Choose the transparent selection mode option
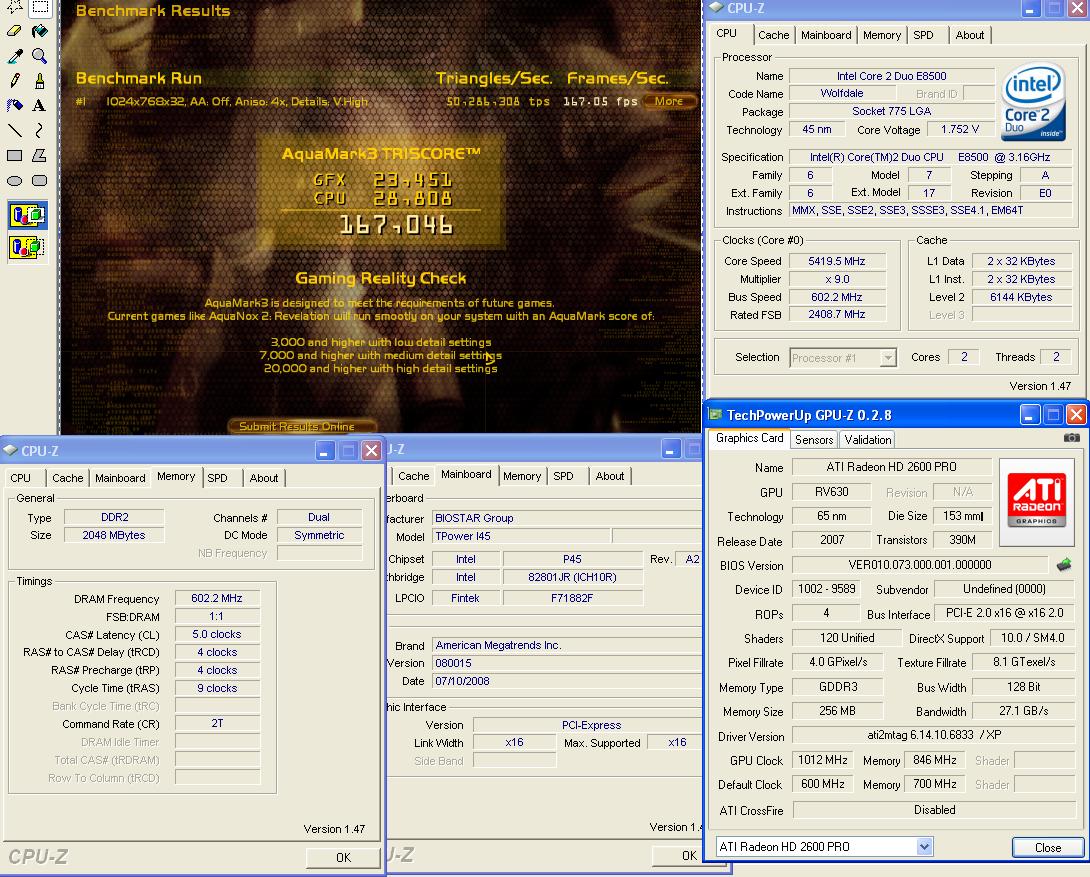 tap(27, 247)
